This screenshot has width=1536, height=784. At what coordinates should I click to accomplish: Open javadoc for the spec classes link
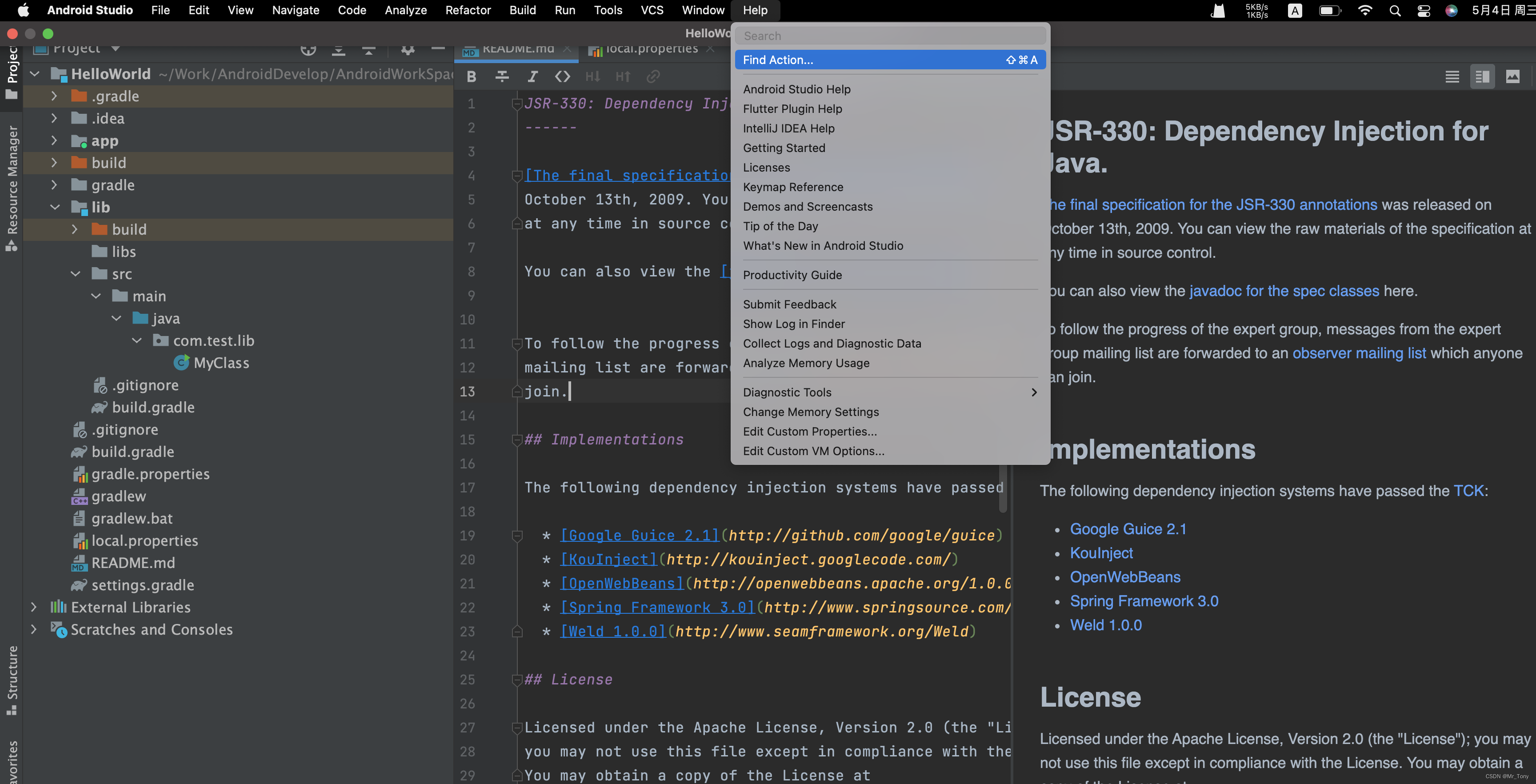(1284, 291)
